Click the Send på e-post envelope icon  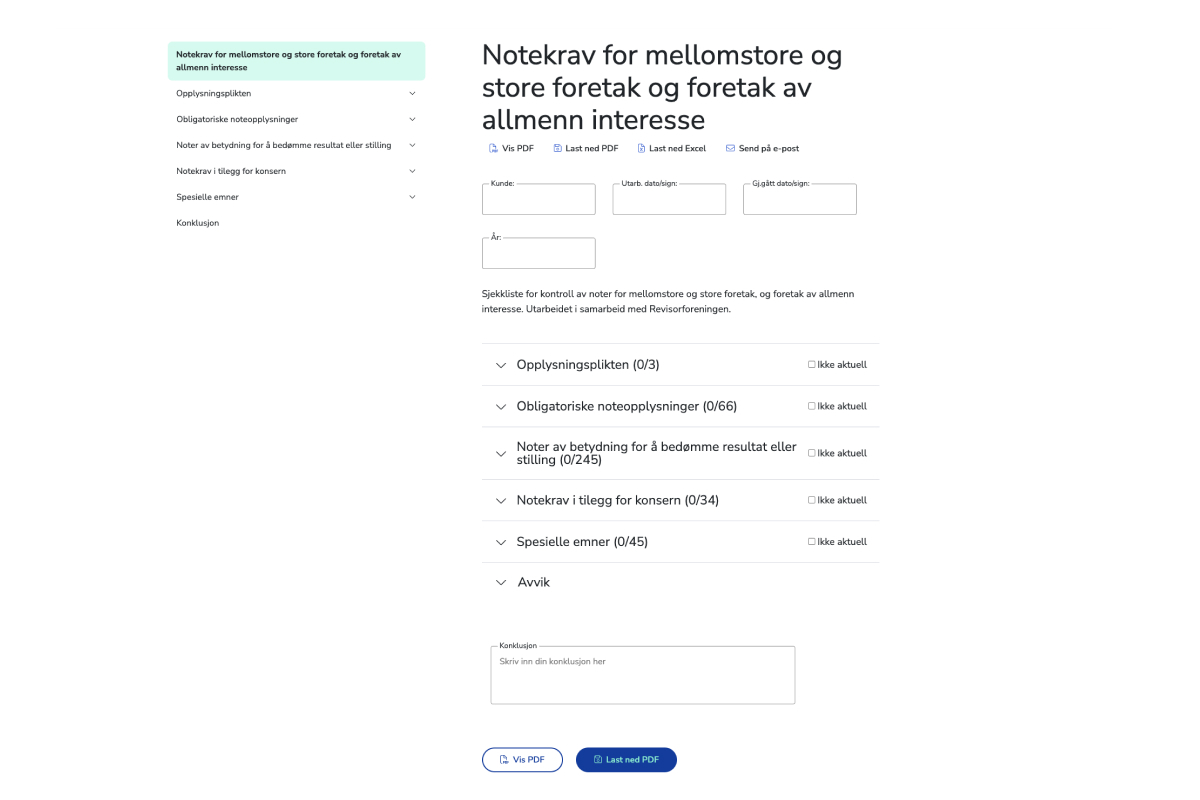(x=729, y=147)
